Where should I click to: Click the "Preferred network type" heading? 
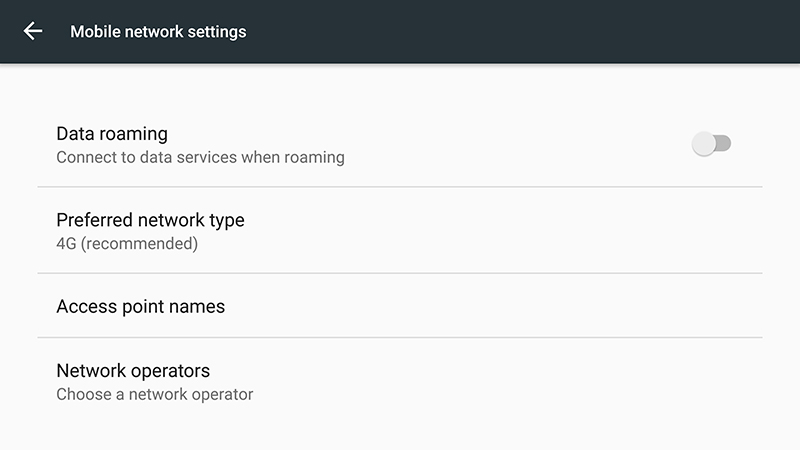click(150, 220)
